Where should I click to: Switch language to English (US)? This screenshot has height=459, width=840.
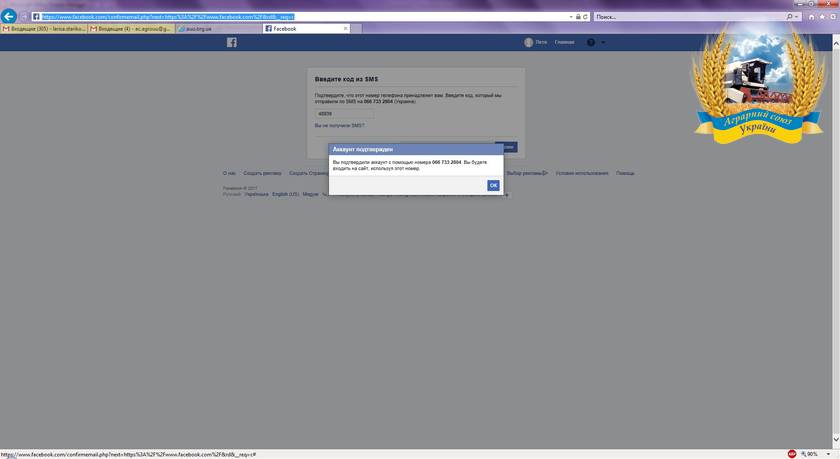click(x=286, y=194)
